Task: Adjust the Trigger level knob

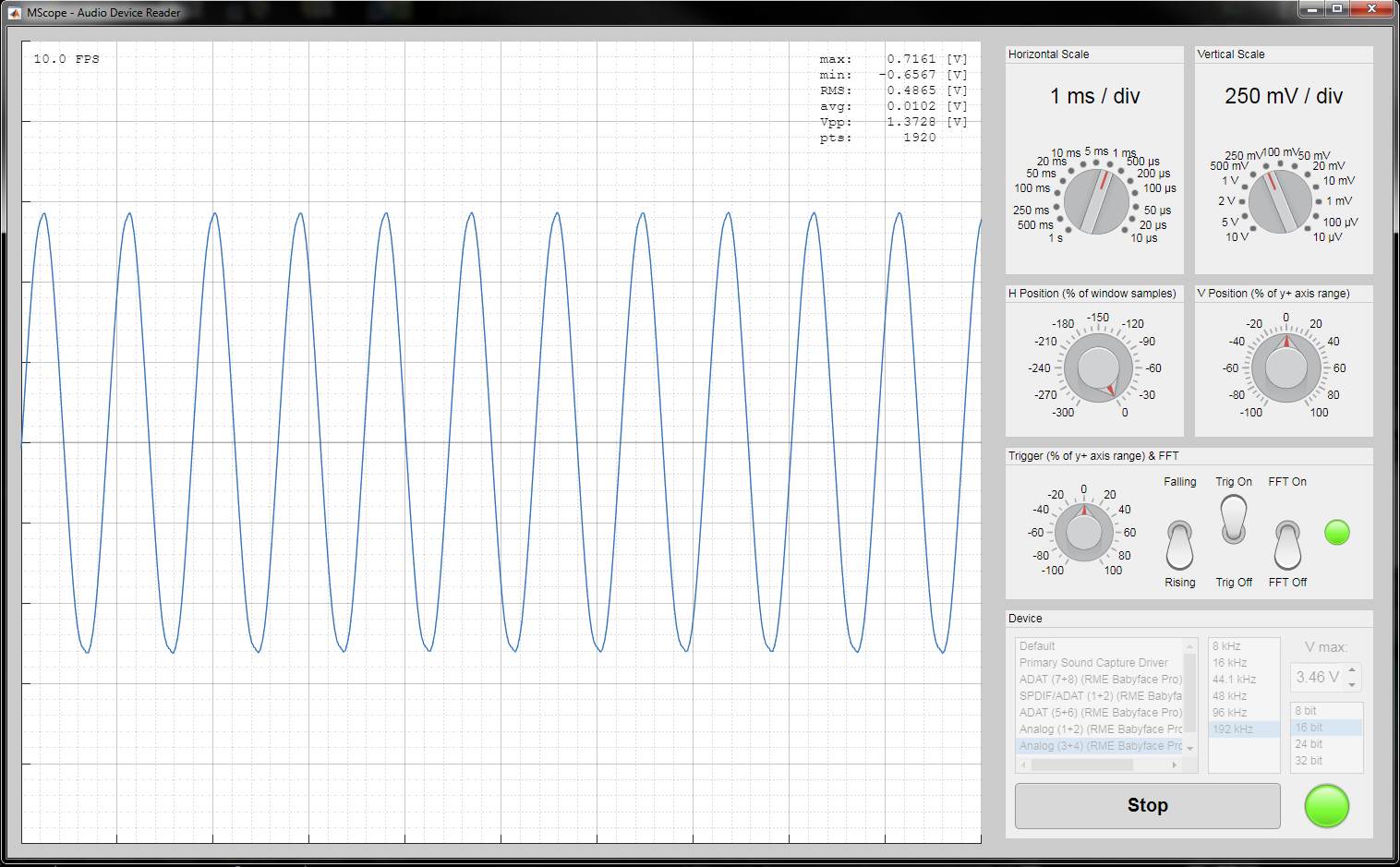Action: pyautogui.click(x=1084, y=532)
